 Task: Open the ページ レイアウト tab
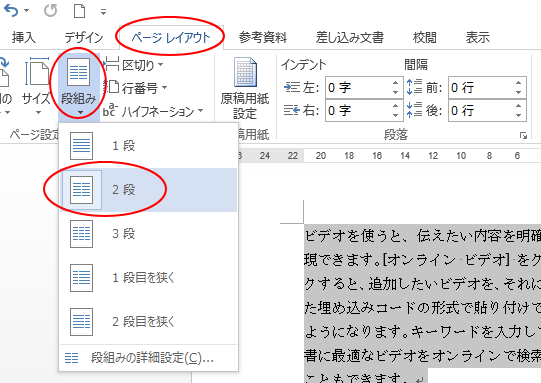171,37
